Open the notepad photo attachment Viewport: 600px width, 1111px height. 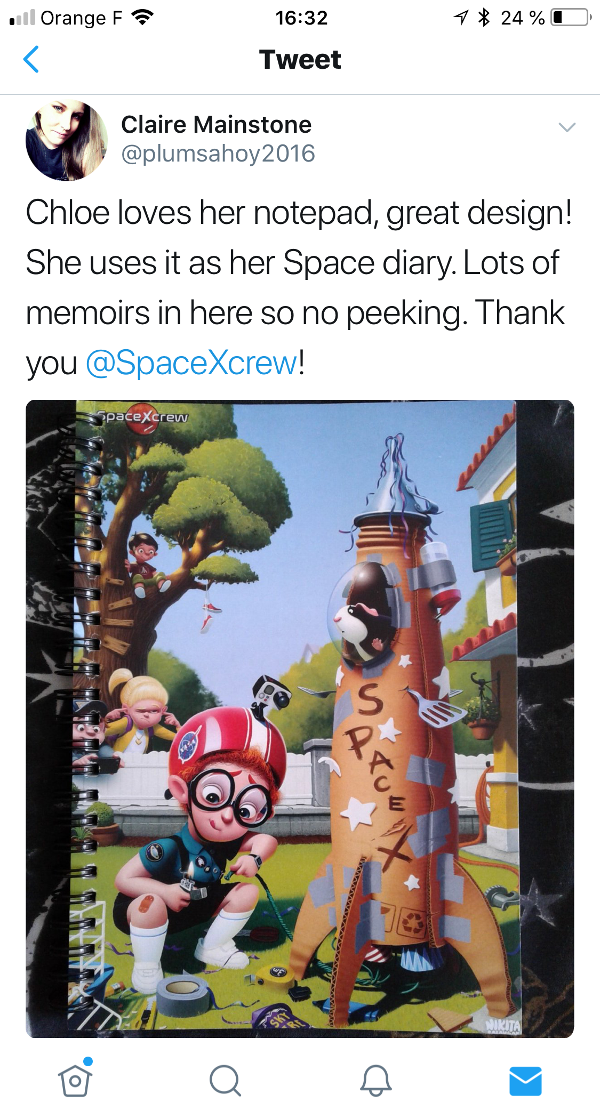(x=300, y=718)
